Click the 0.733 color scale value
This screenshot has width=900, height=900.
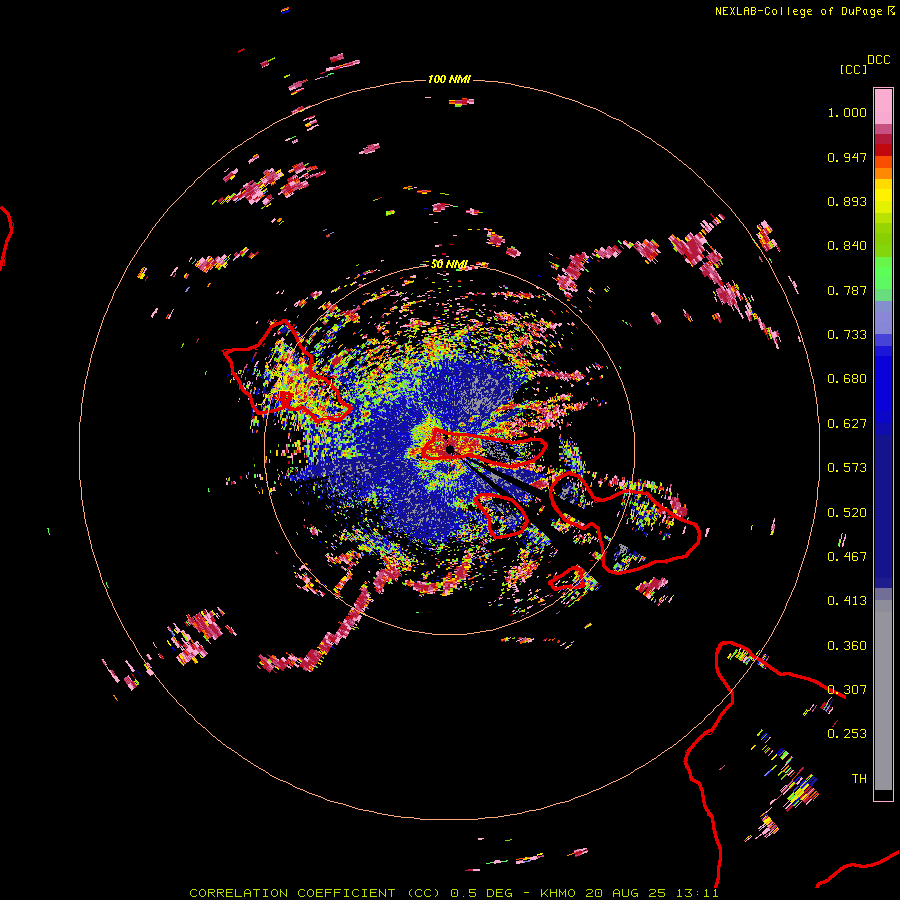point(847,335)
